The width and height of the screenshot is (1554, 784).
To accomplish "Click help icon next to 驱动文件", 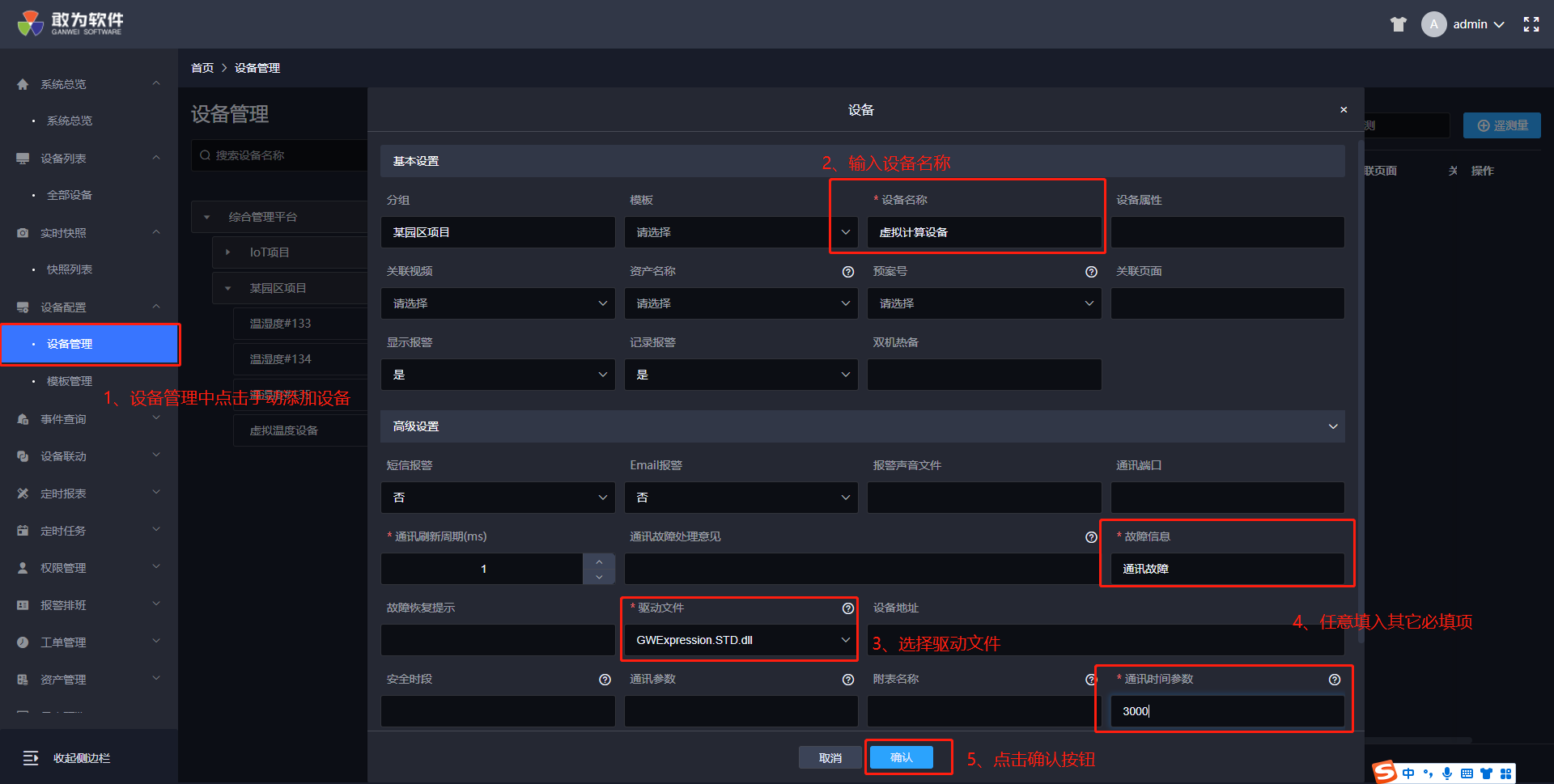I will pyautogui.click(x=847, y=608).
